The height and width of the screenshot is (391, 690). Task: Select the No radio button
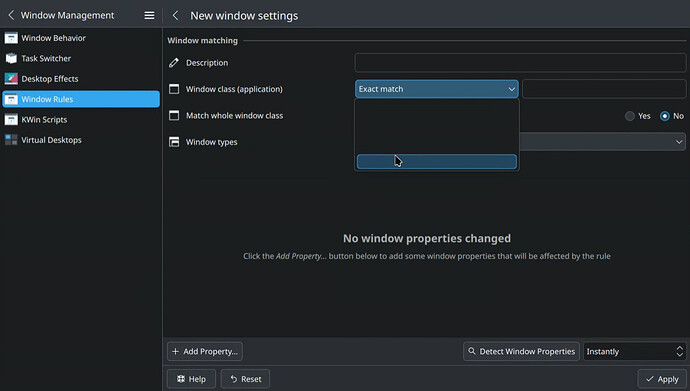[x=664, y=116]
